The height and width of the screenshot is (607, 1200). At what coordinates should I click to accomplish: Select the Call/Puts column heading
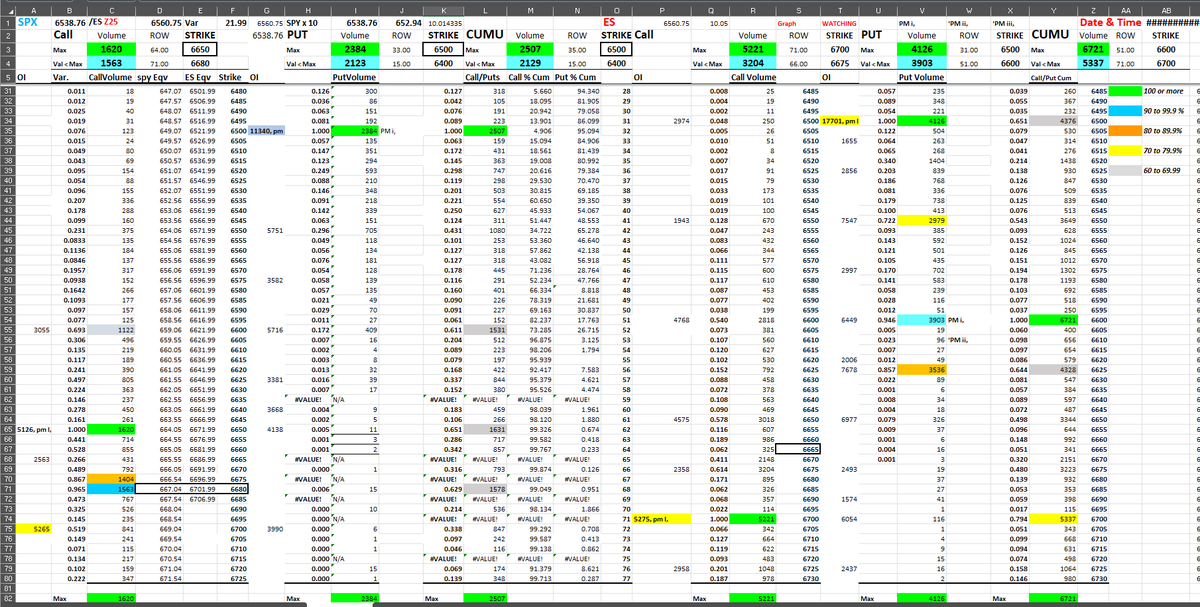pos(485,76)
